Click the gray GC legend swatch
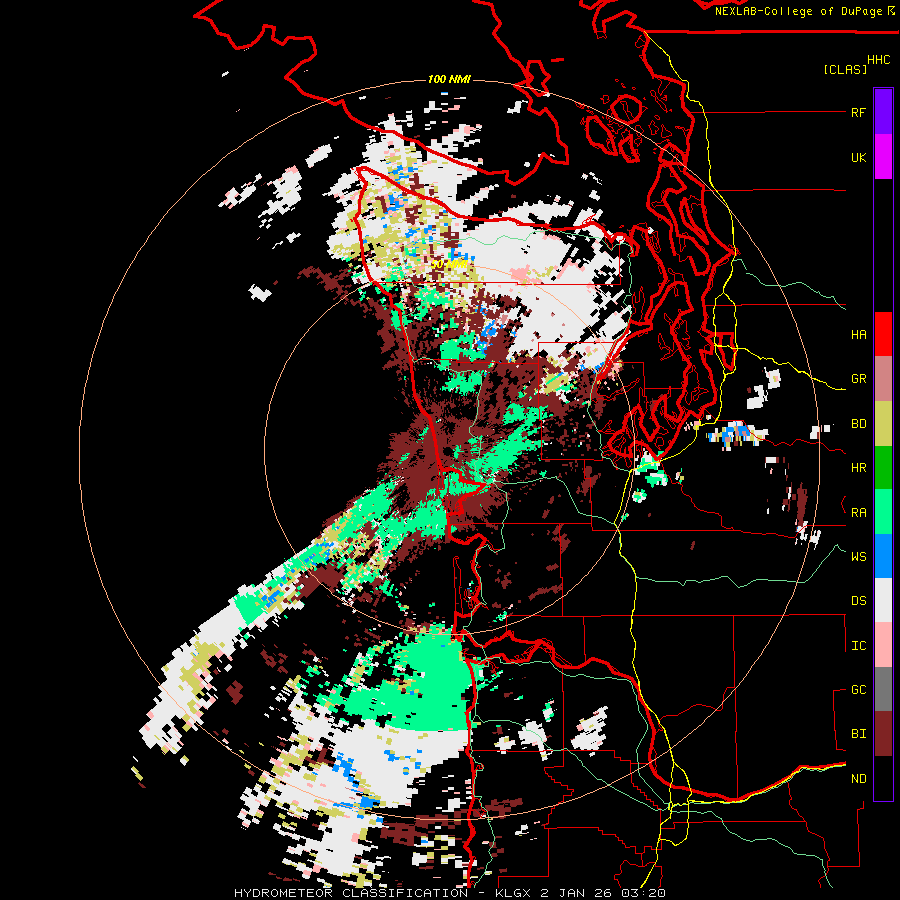 click(x=883, y=690)
